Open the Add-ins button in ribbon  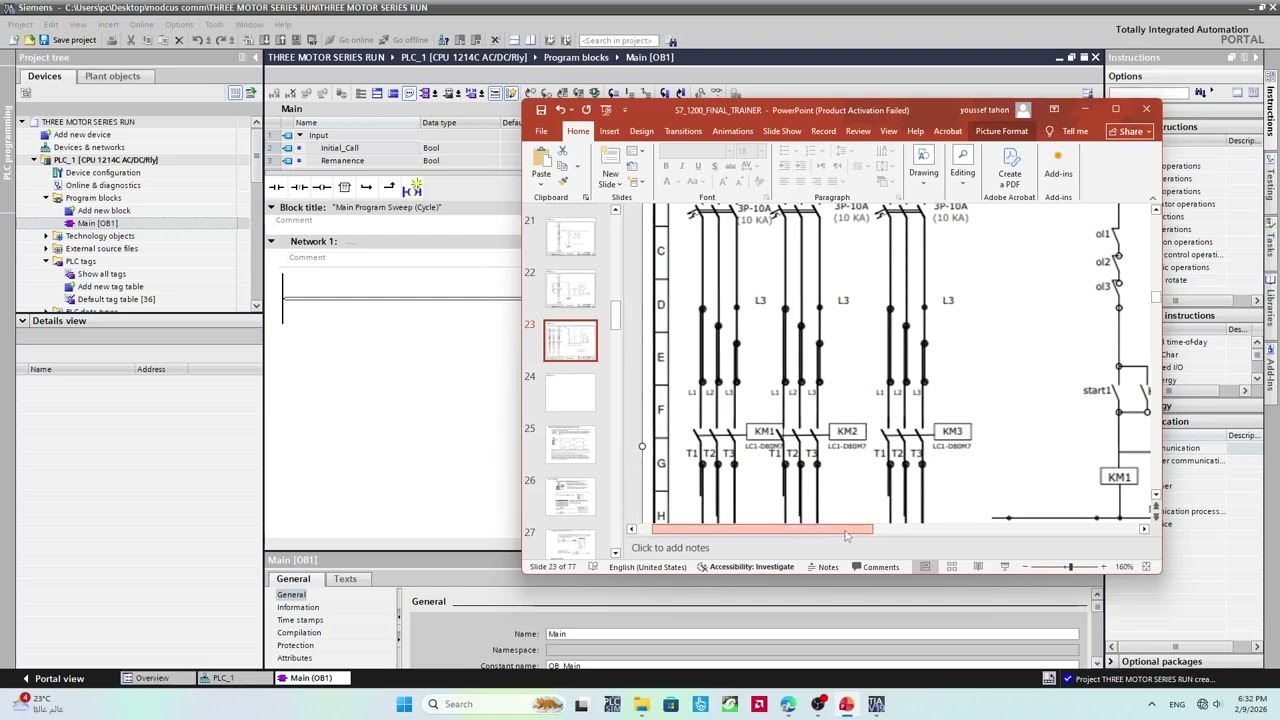point(1058,163)
